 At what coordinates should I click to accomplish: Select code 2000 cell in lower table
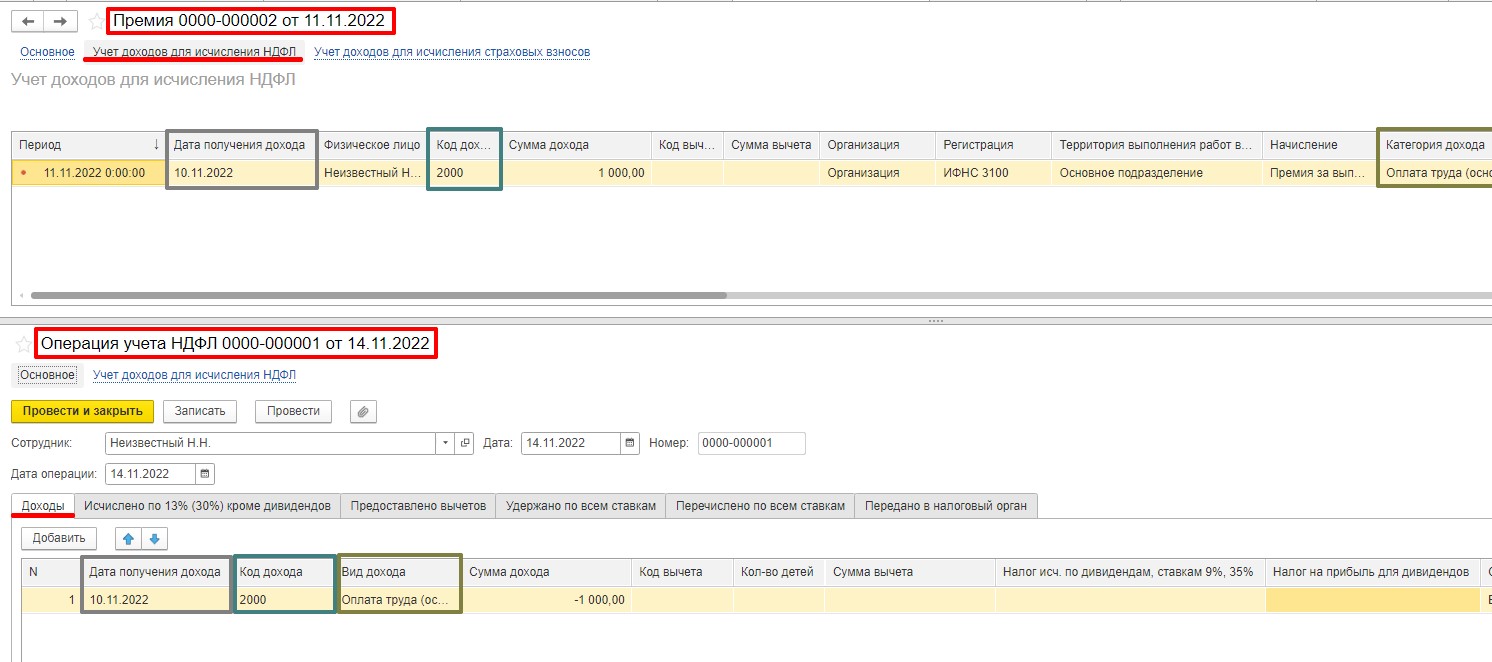(x=284, y=600)
